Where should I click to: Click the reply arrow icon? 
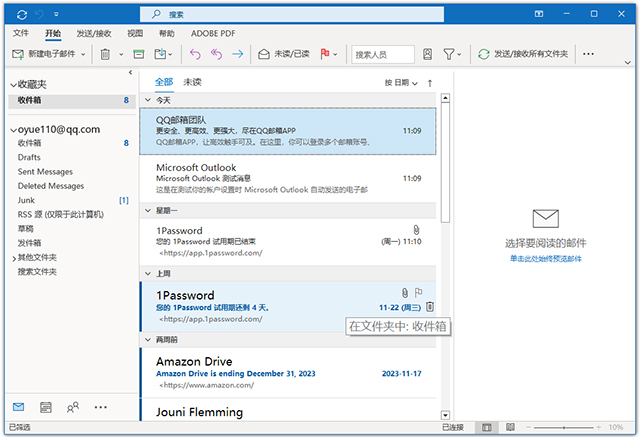(195, 54)
